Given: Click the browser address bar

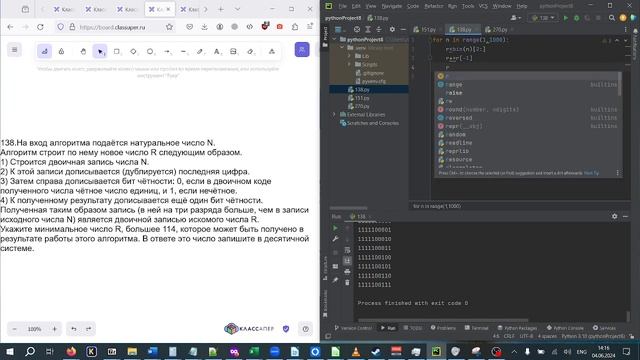Looking at the screenshot, I should pyautogui.click(x=114, y=27).
